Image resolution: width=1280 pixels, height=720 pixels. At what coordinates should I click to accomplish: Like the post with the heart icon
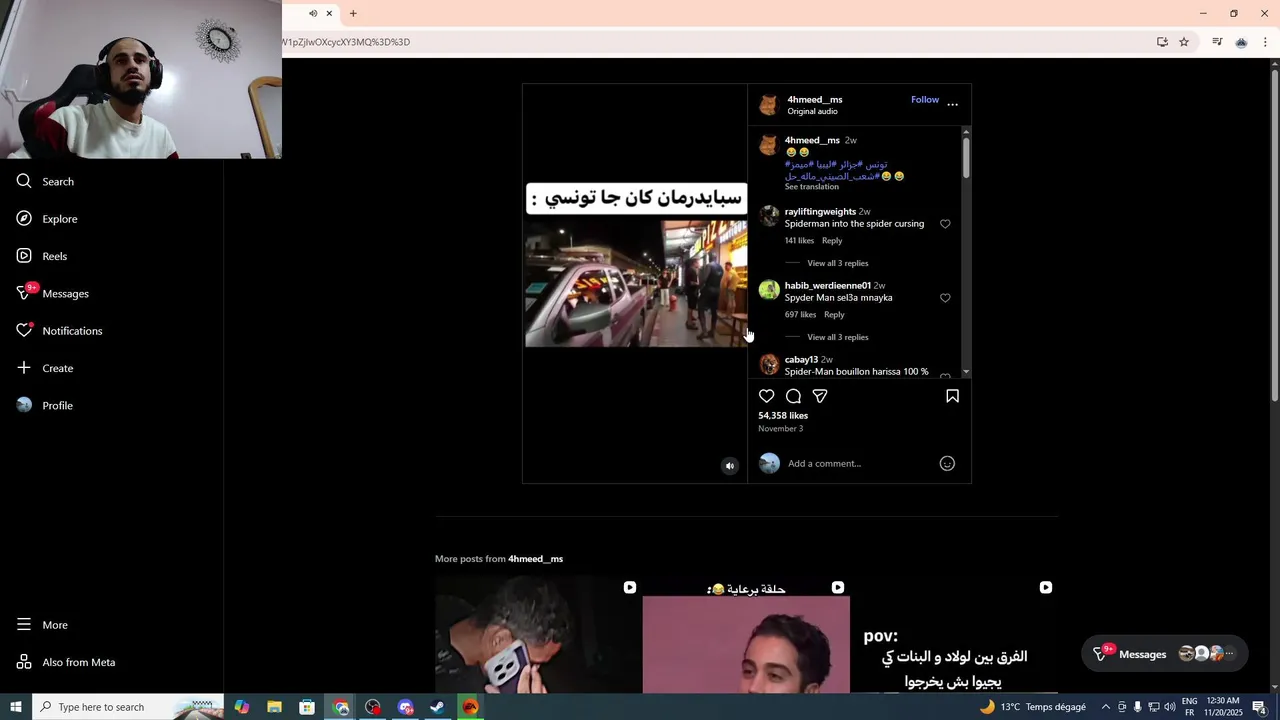(x=767, y=396)
